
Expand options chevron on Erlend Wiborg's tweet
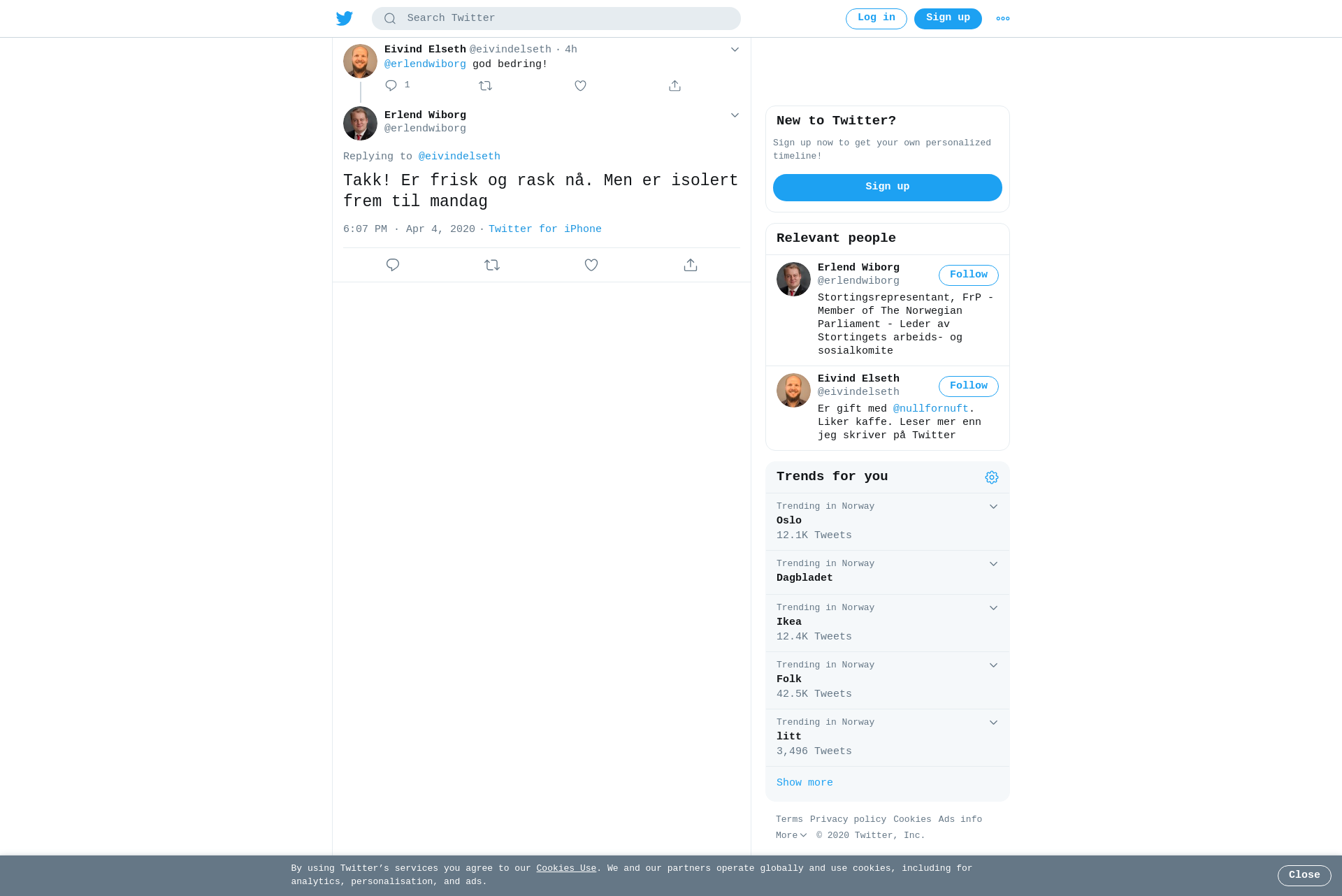coord(735,115)
